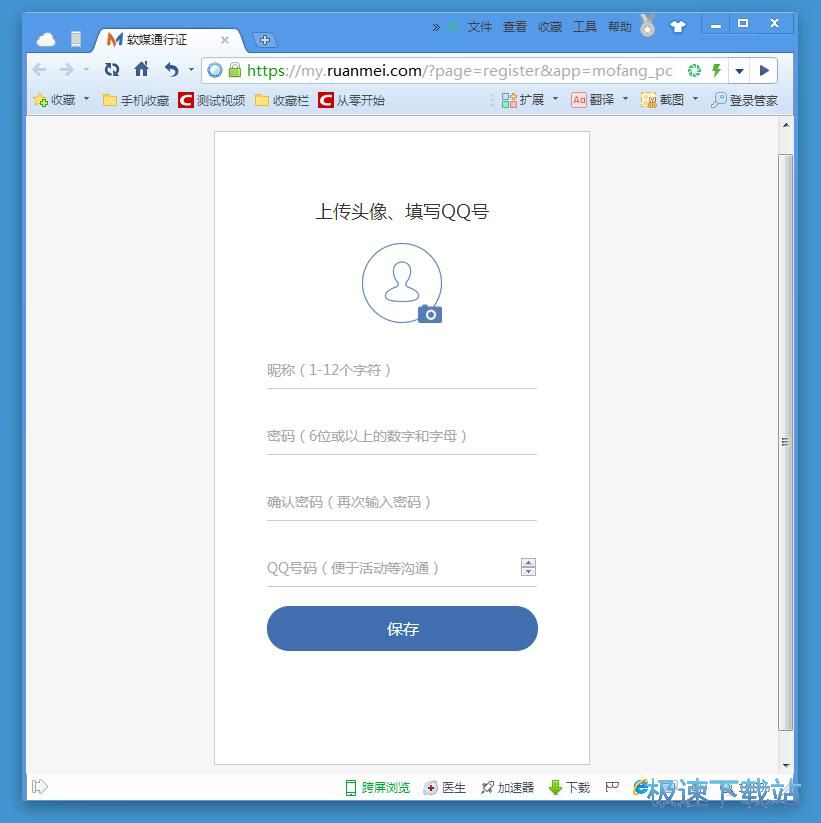Expand the 扩展 dropdown arrow
Image resolution: width=821 pixels, height=823 pixels.
(x=555, y=99)
